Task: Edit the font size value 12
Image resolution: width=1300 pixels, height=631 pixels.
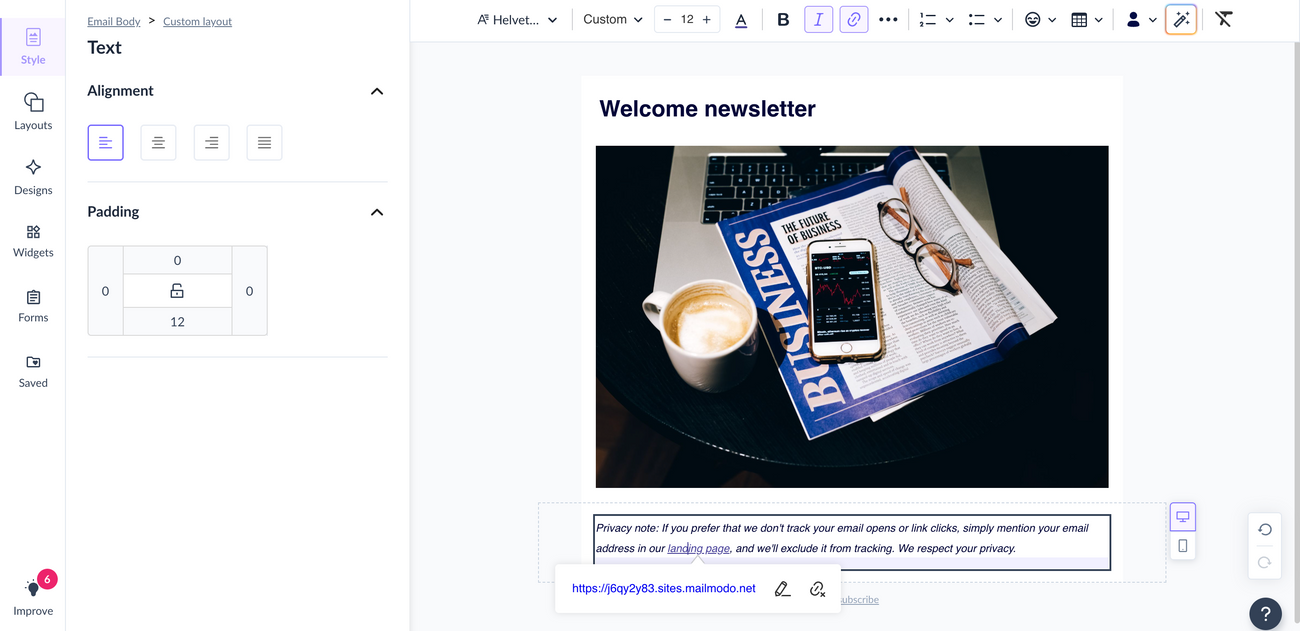Action: [687, 20]
